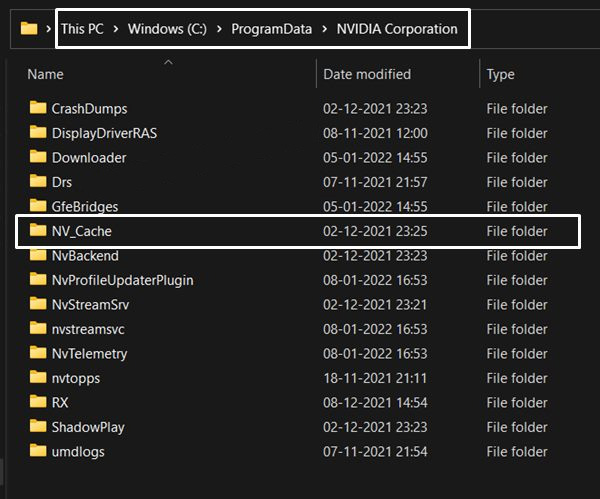Viewport: 600px width, 499px height.
Task: Select the umdlogs folder icon
Action: (38, 450)
